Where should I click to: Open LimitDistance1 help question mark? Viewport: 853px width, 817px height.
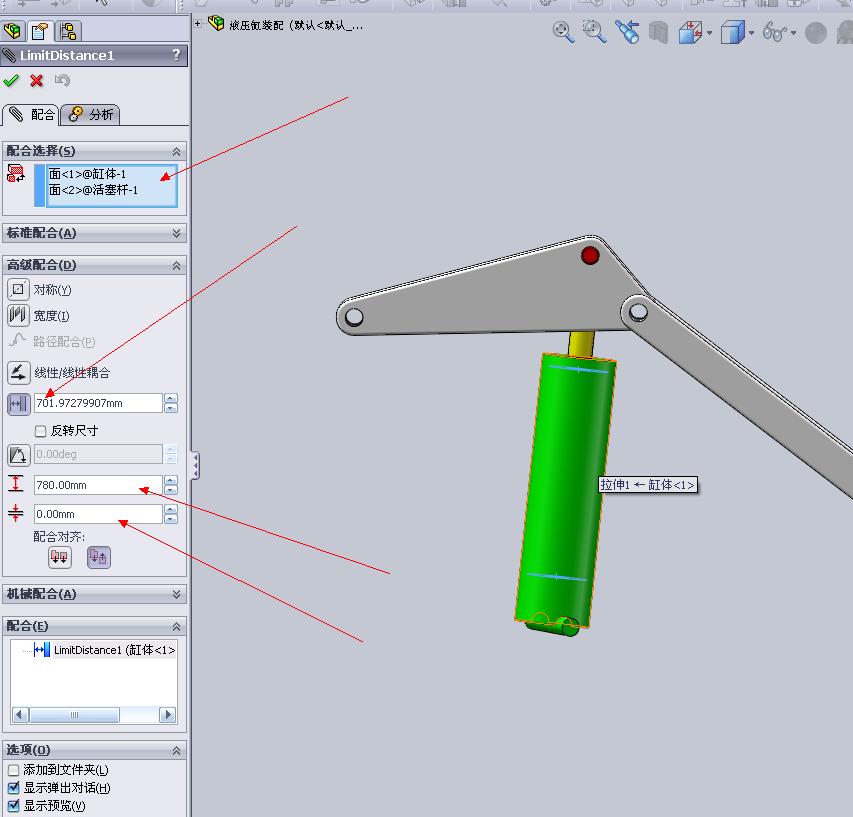click(176, 55)
